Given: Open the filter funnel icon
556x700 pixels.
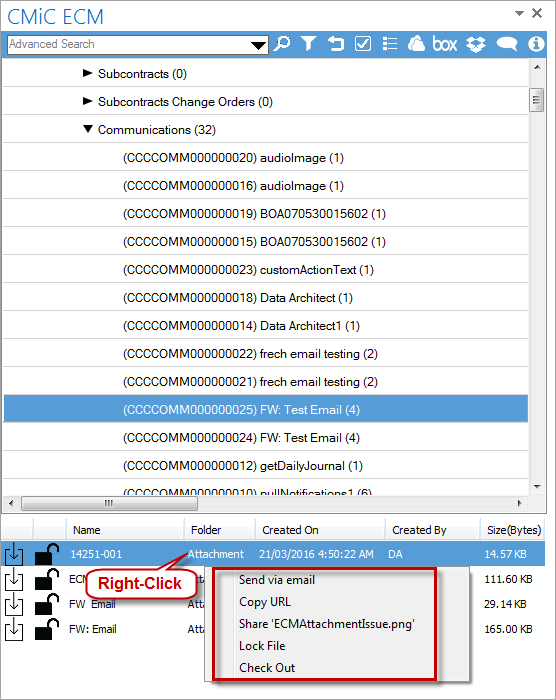Looking at the screenshot, I should [x=309, y=44].
